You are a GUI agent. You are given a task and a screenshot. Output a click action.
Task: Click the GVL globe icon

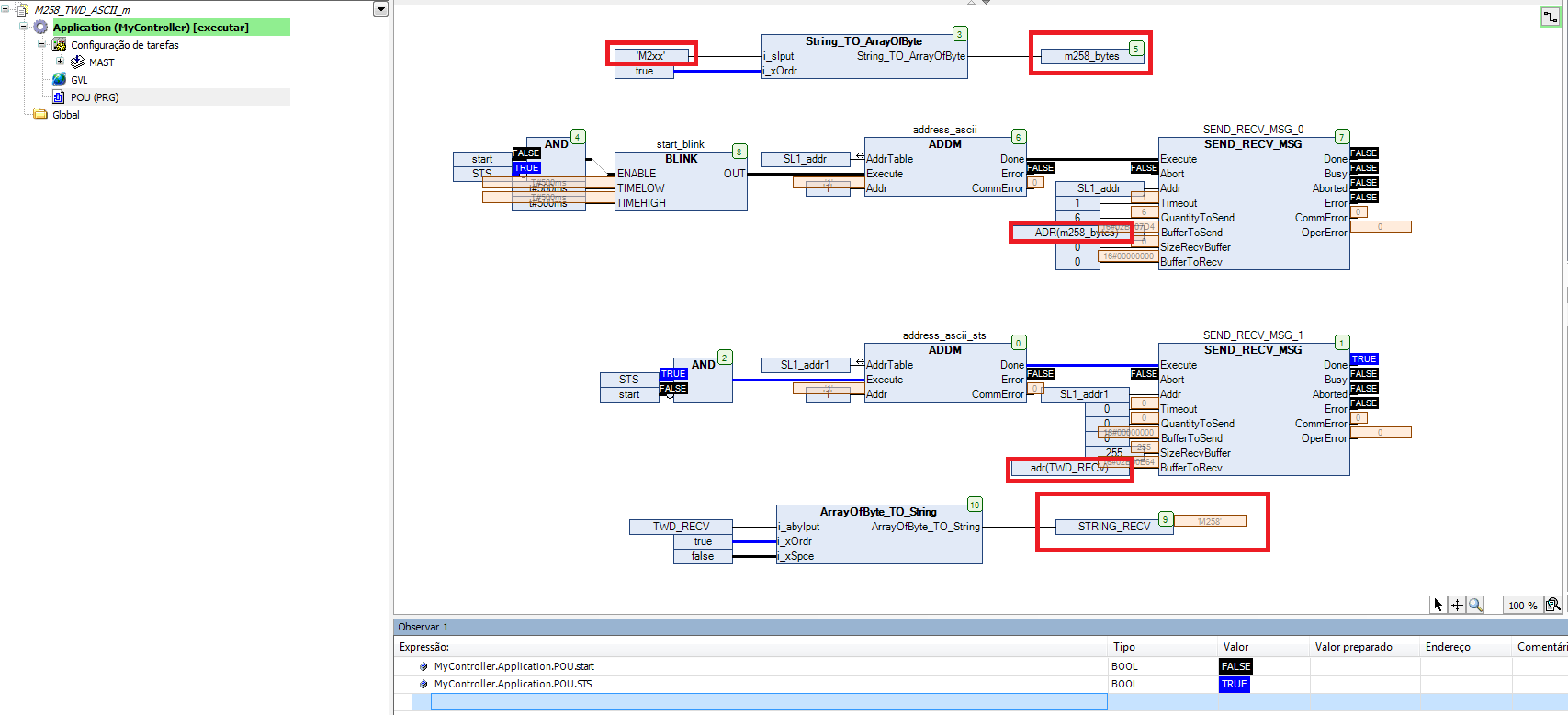tap(59, 80)
